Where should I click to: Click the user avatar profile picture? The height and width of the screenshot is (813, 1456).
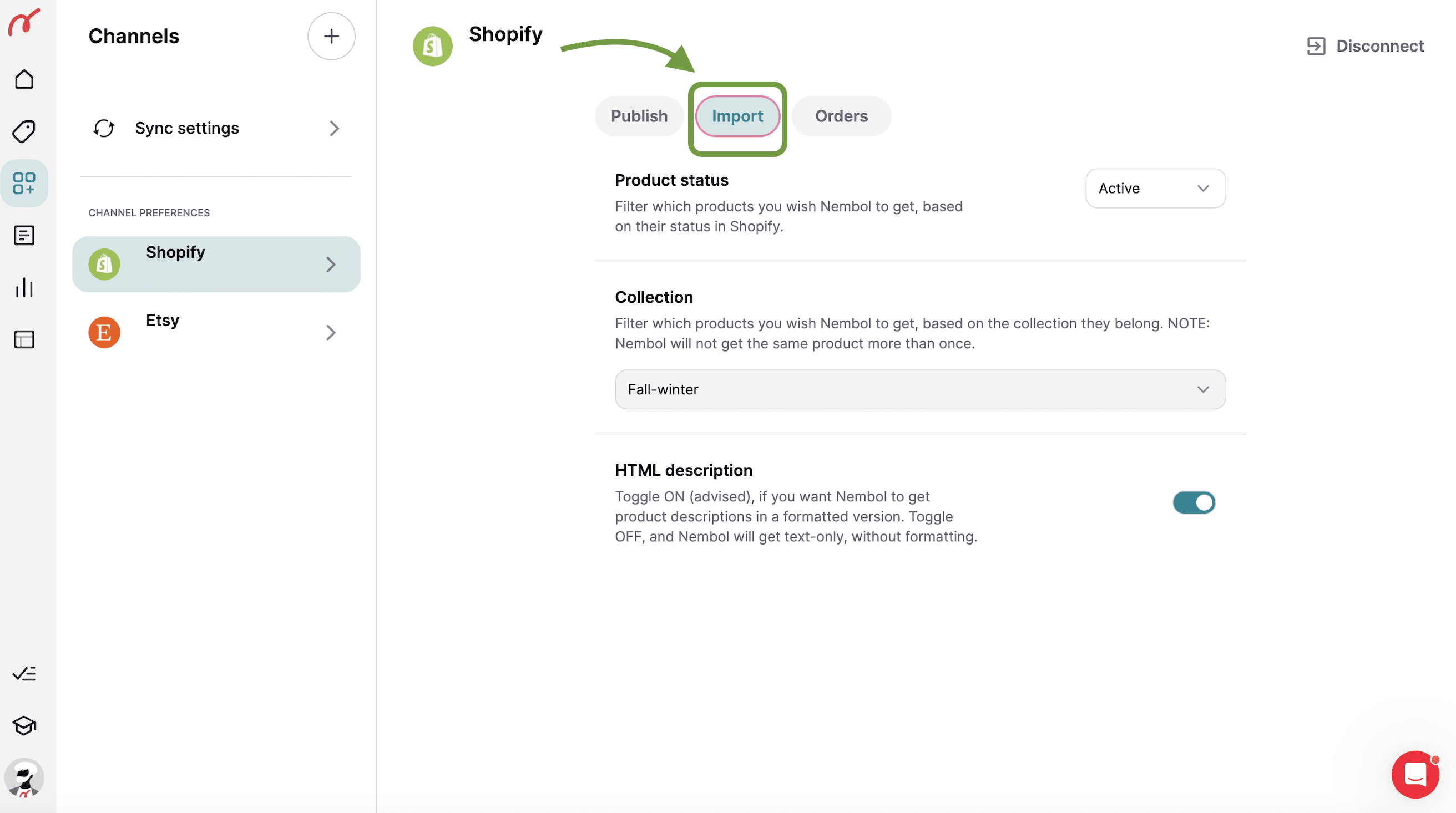(24, 778)
